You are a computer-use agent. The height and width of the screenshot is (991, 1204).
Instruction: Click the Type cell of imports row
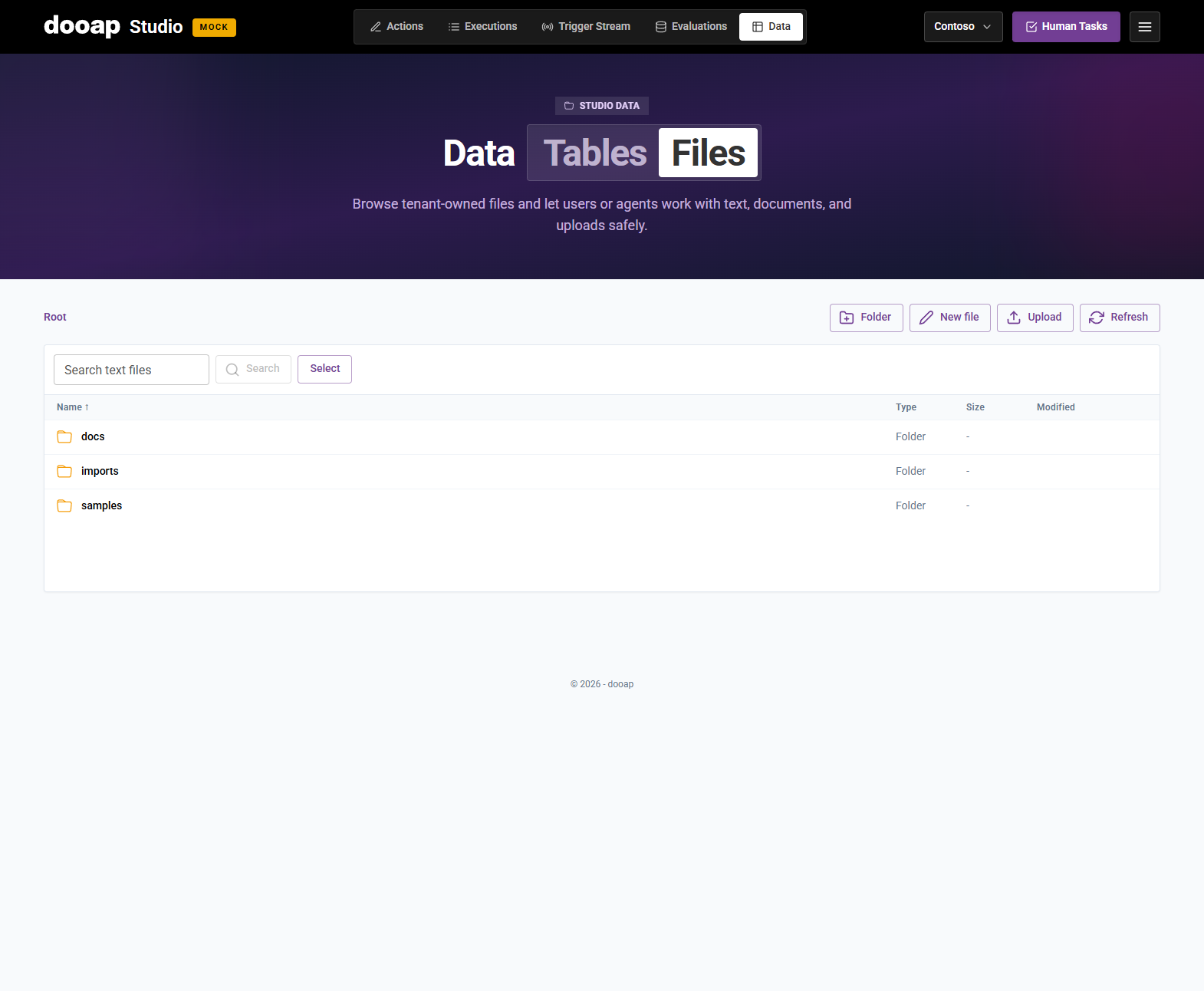[x=910, y=471]
